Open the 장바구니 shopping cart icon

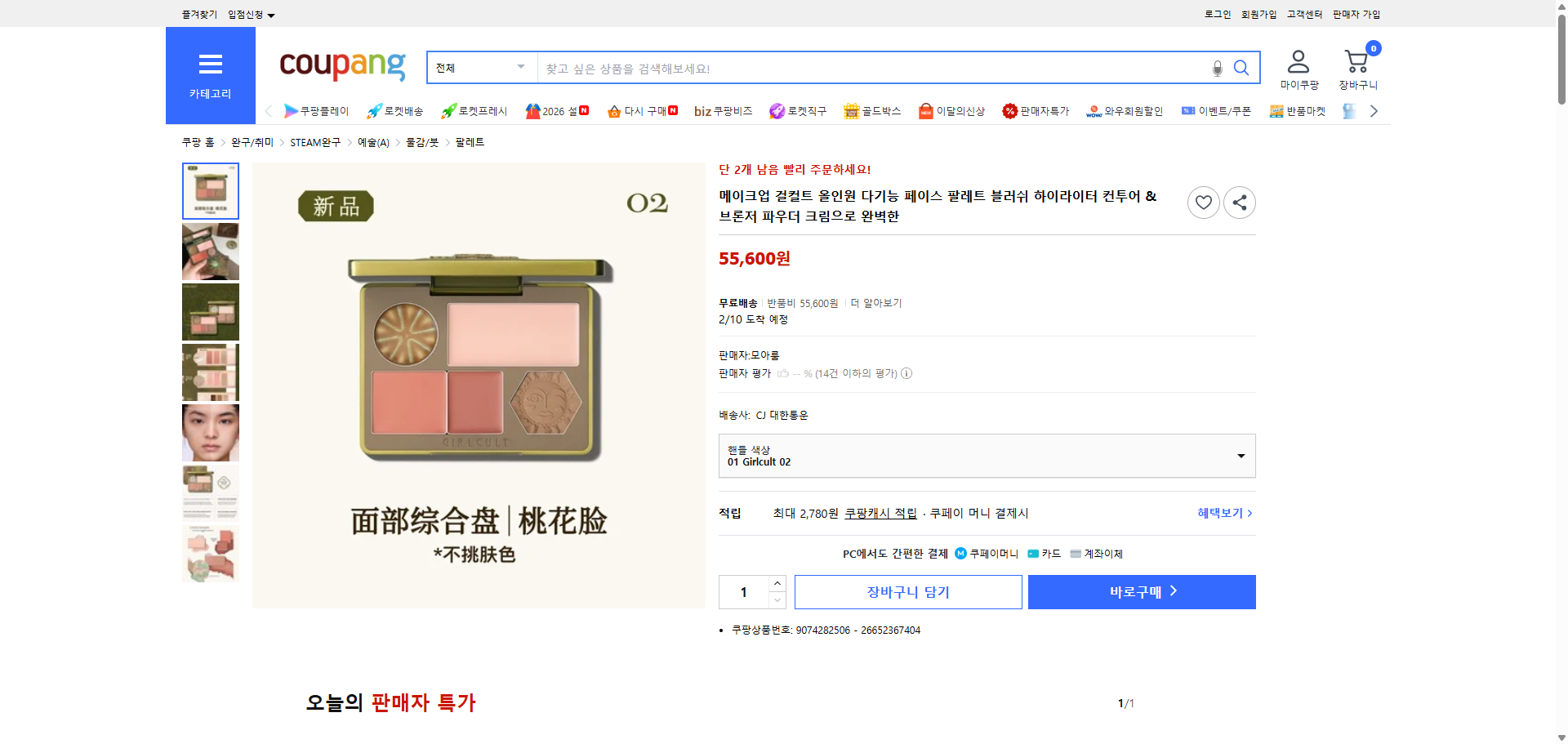[1356, 62]
